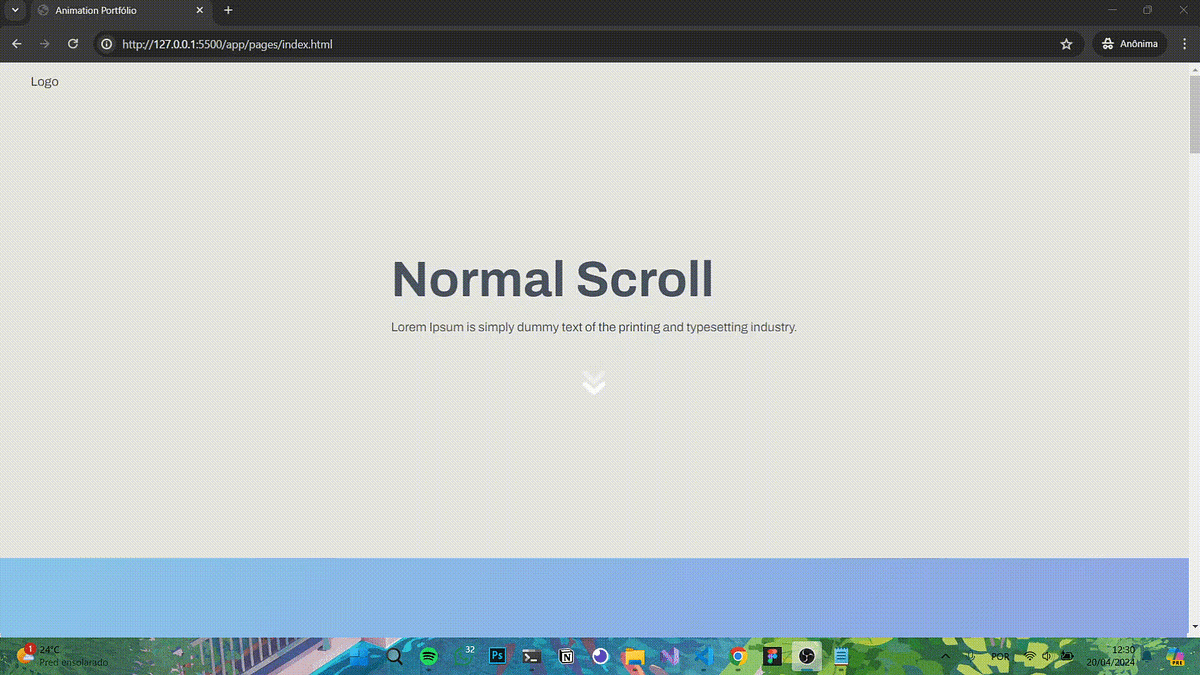This screenshot has width=1200, height=675.
Task: Open Figma from the taskbar
Action: pyautogui.click(x=772, y=656)
